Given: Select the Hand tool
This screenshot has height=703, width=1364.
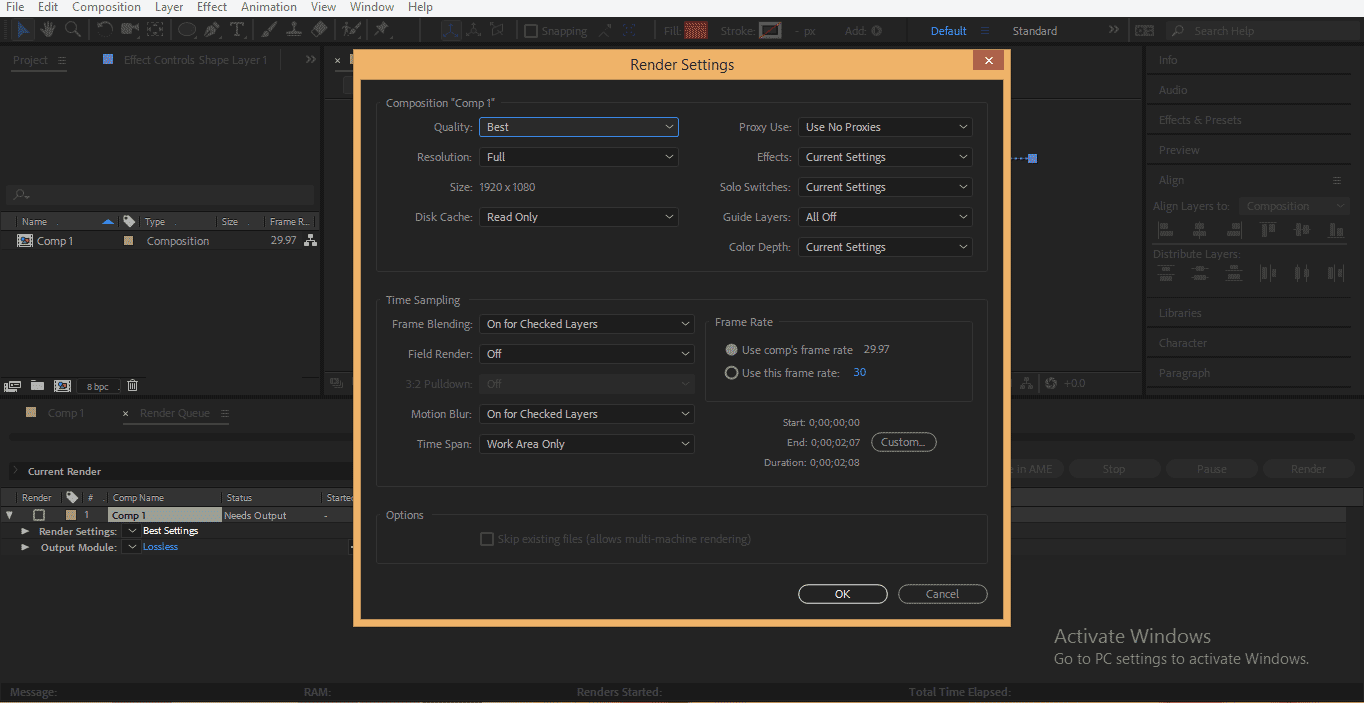Looking at the screenshot, I should point(48,30).
